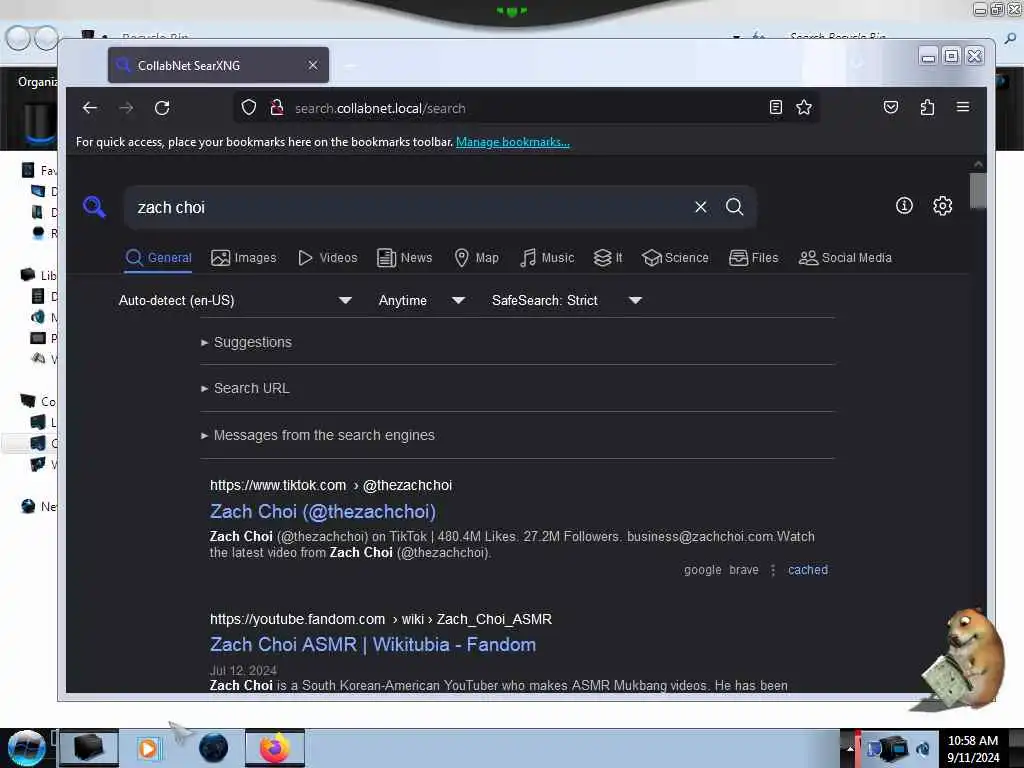This screenshot has height=768, width=1024.
Task: Switch to the Files tab
Action: click(x=754, y=258)
